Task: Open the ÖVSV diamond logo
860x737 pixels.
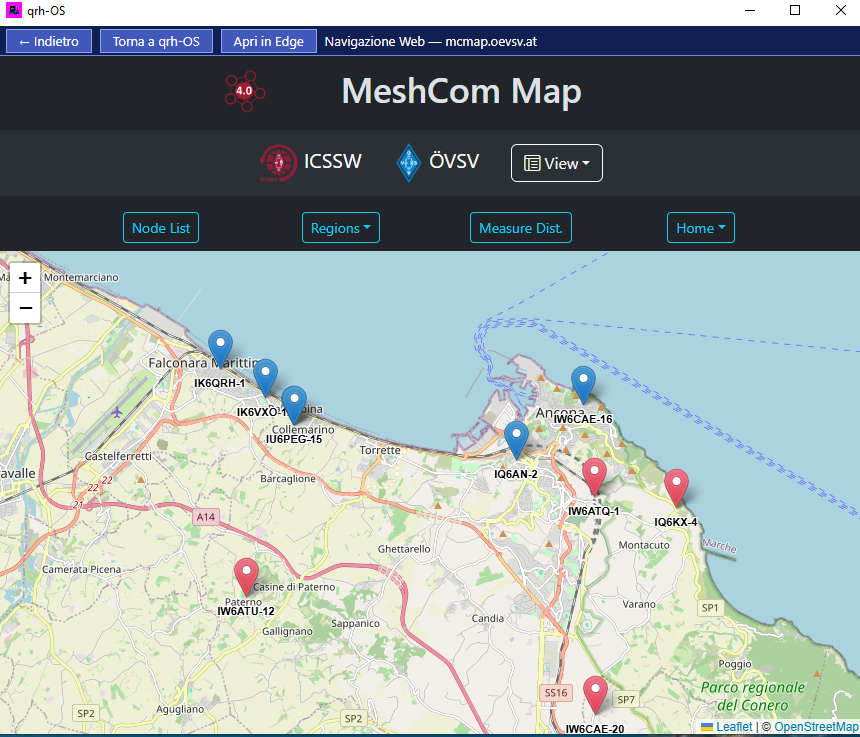Action: tap(409, 163)
